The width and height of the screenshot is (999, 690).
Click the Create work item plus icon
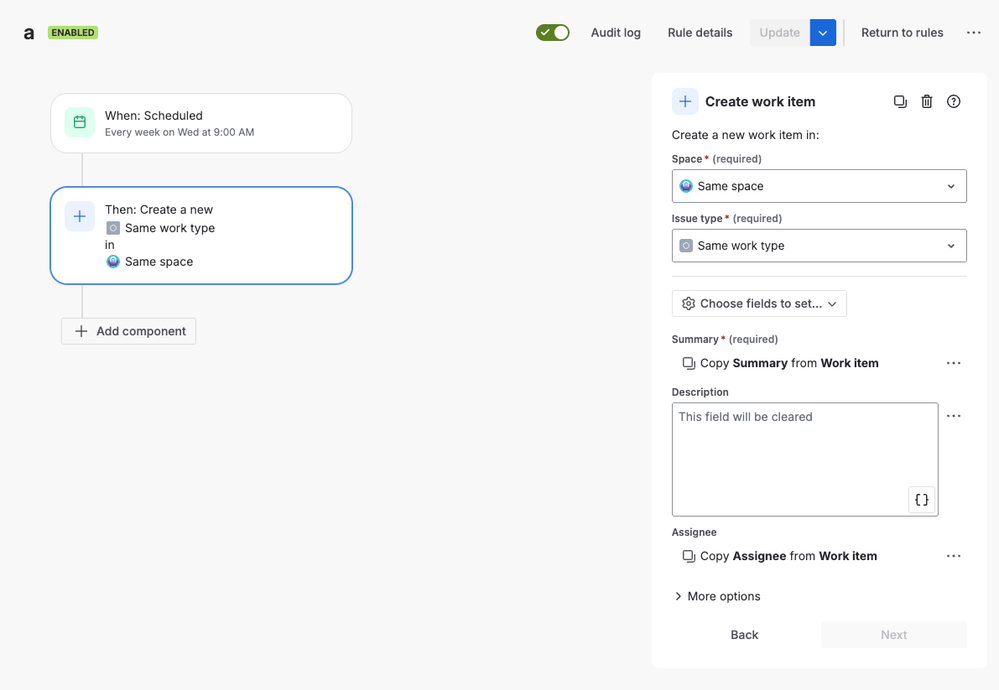tap(685, 101)
